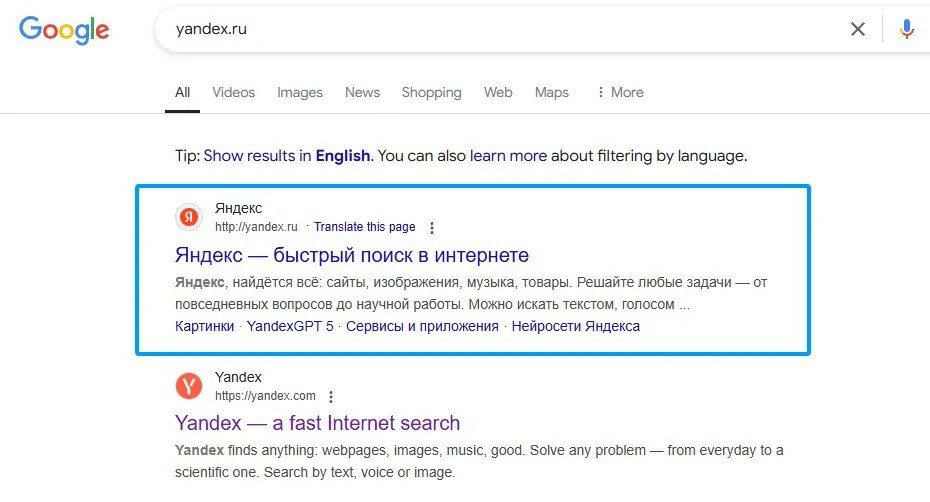This screenshot has width=930, height=502.
Task: Switch to the Web tab
Action: coord(498,93)
